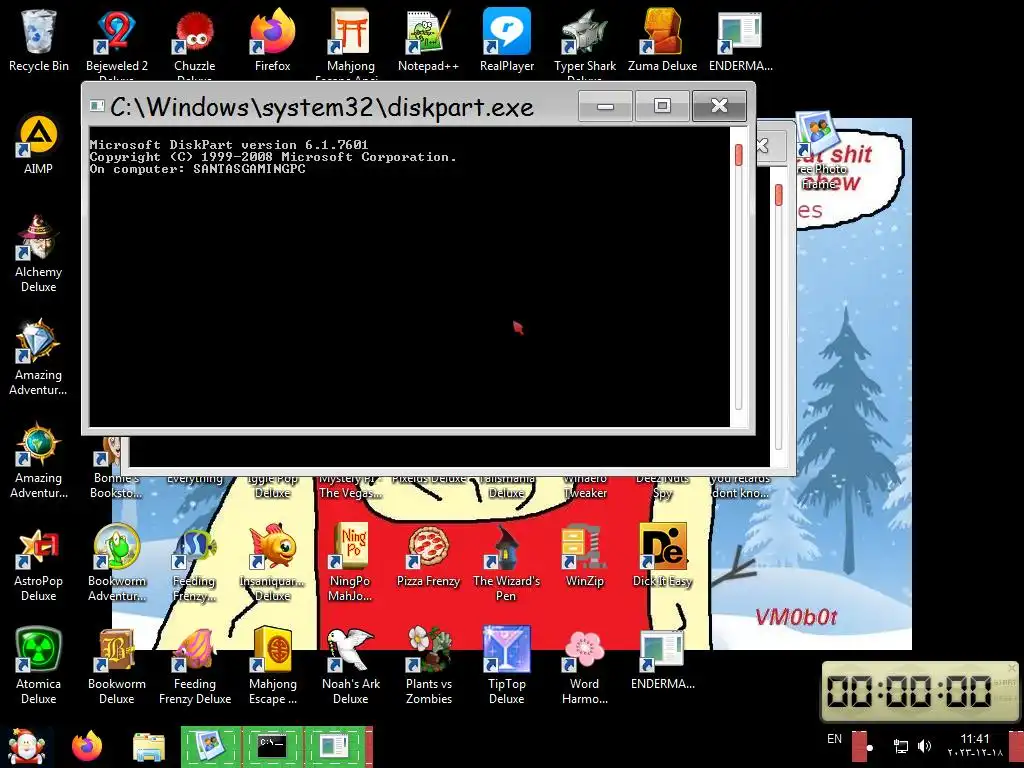1024x768 pixels.
Task: Click the 00:00:00 timer gadget
Action: point(920,691)
